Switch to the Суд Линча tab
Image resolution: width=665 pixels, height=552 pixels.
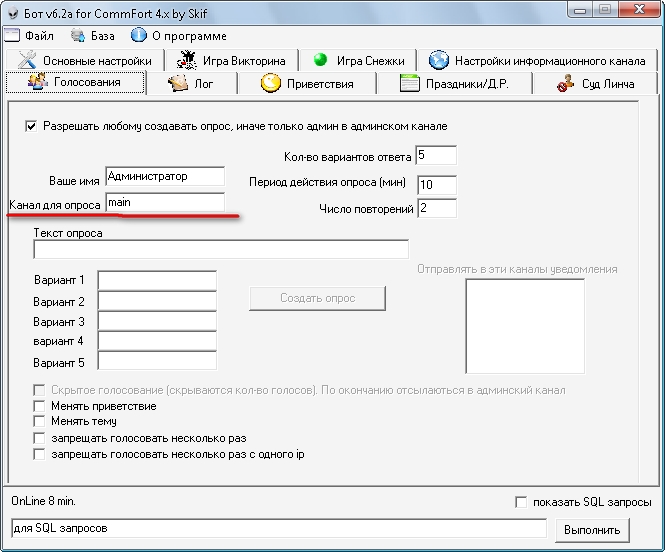point(597,84)
